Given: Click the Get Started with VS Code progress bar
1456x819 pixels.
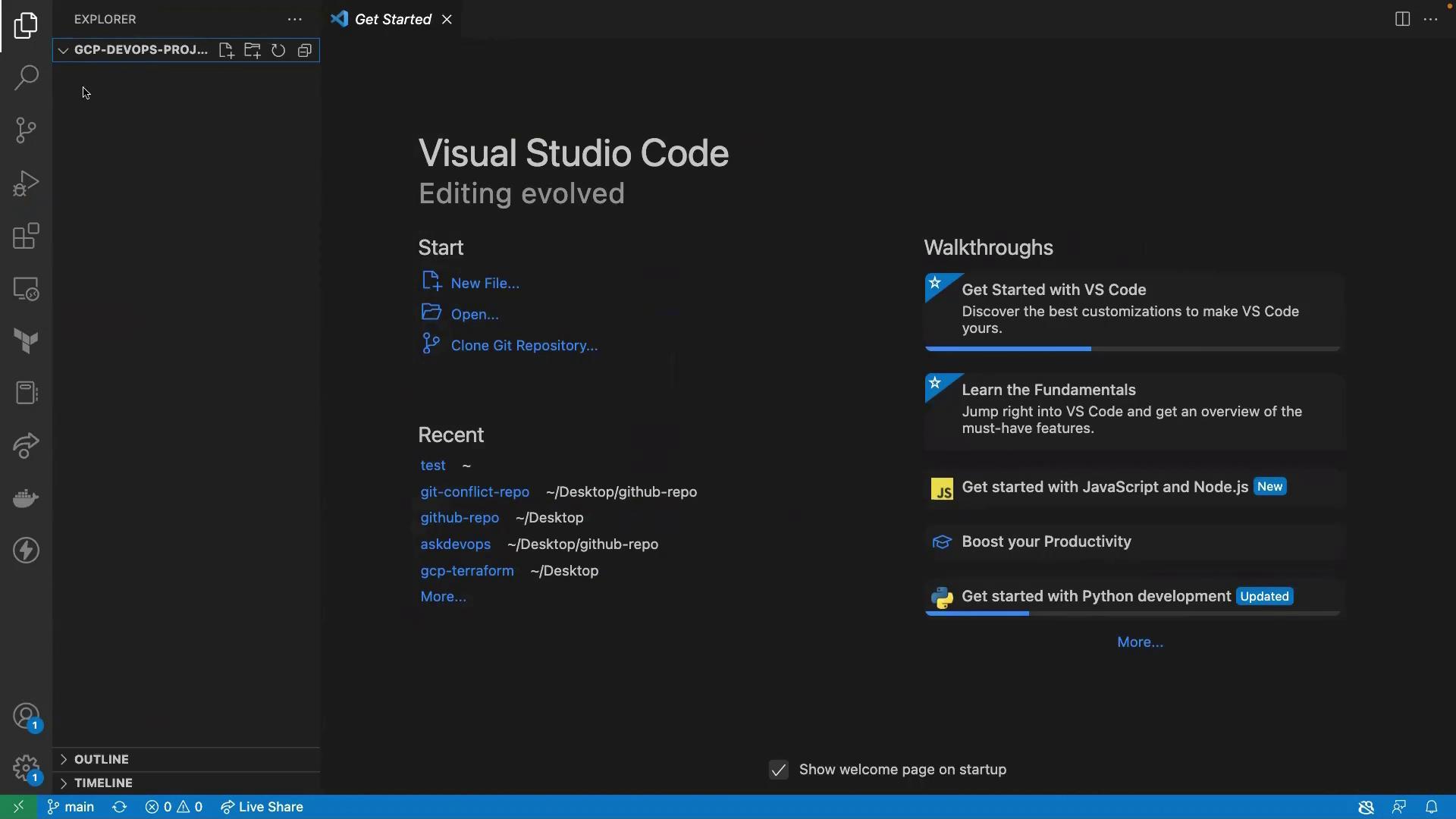Looking at the screenshot, I should click(x=1133, y=349).
